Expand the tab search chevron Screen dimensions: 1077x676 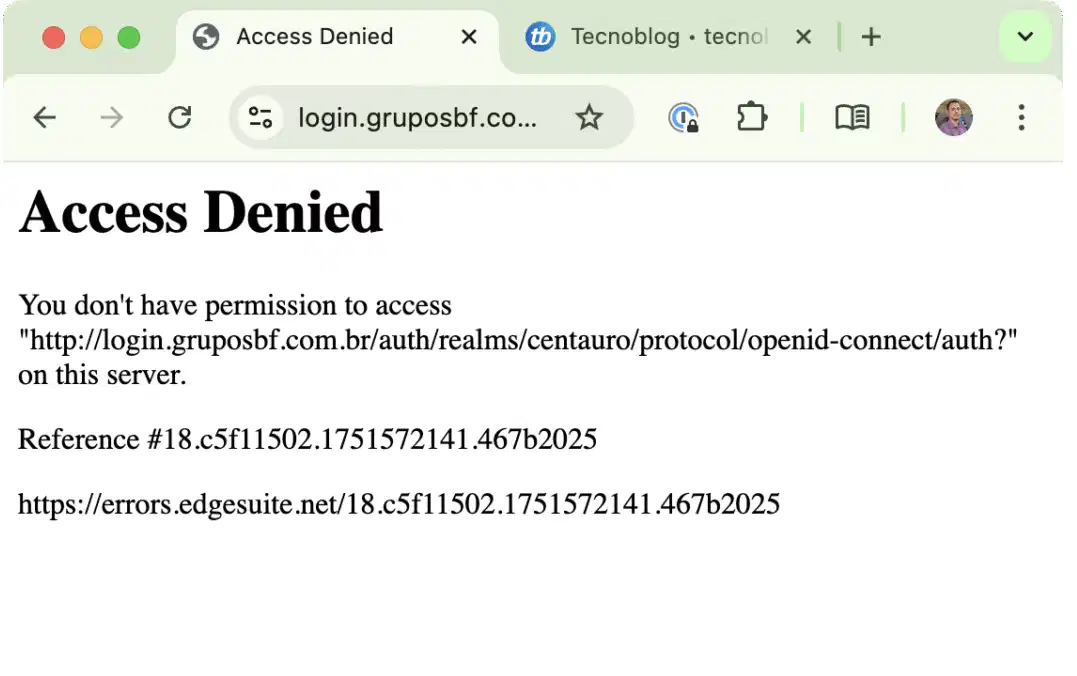point(1025,36)
